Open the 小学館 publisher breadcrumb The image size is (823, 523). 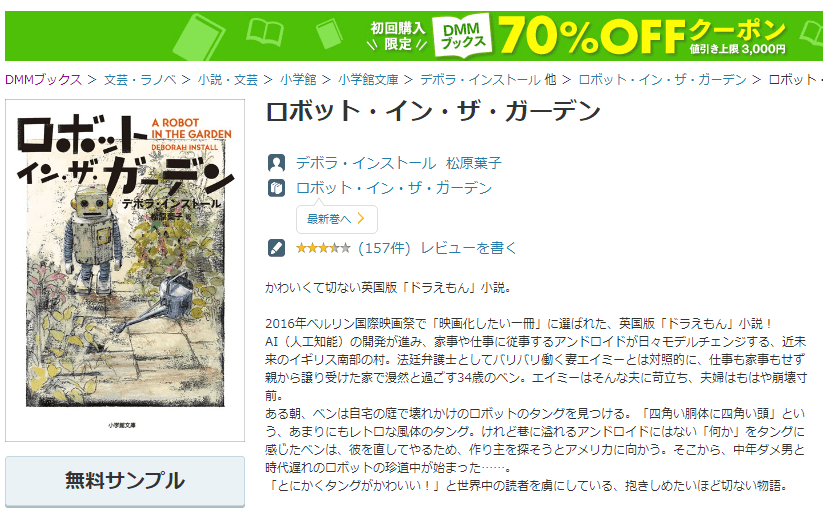[x=298, y=80]
